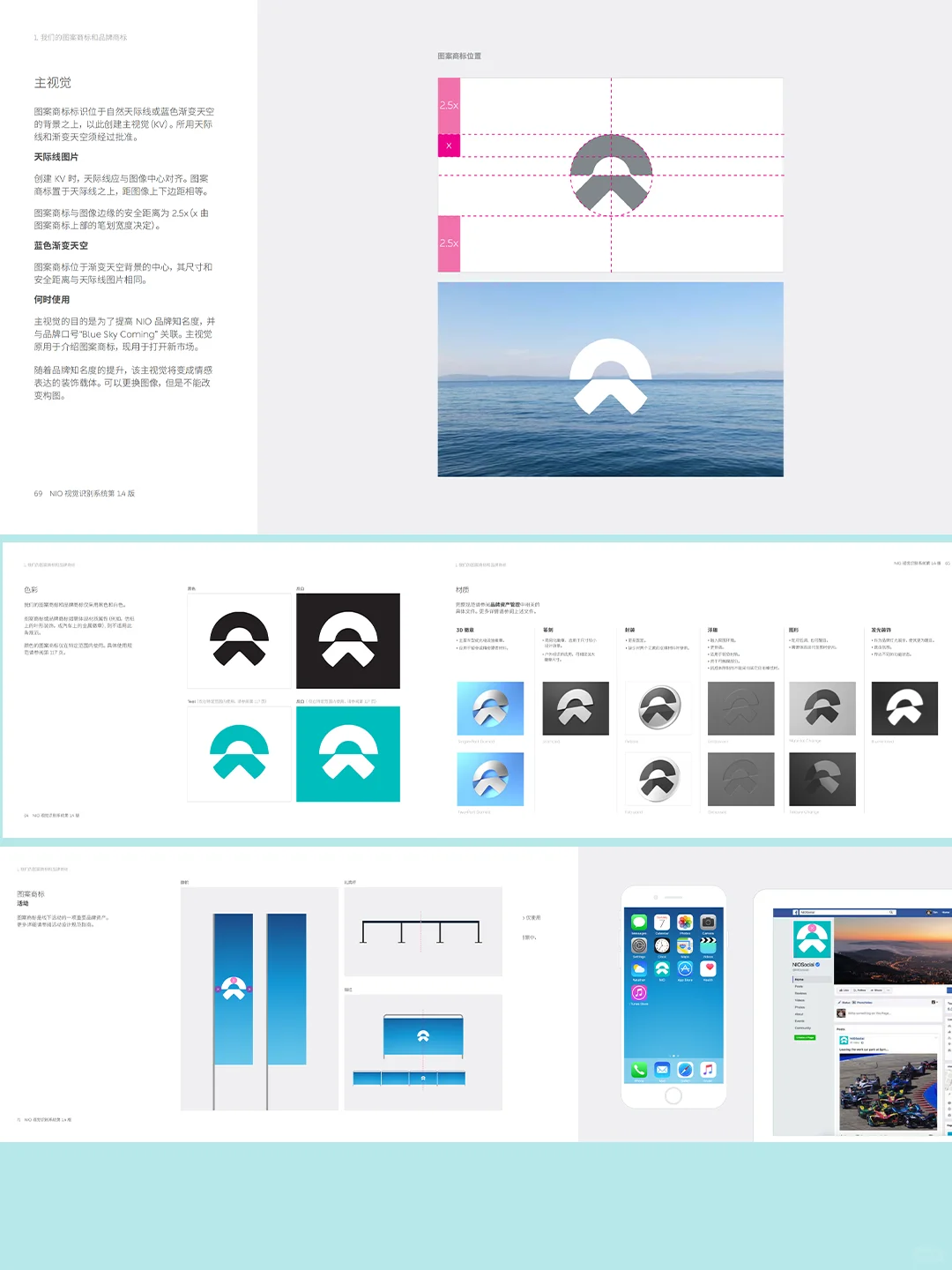This screenshot has width=952, height=1270.
Task: Open the Photos app on the phone
Action: [x=685, y=922]
